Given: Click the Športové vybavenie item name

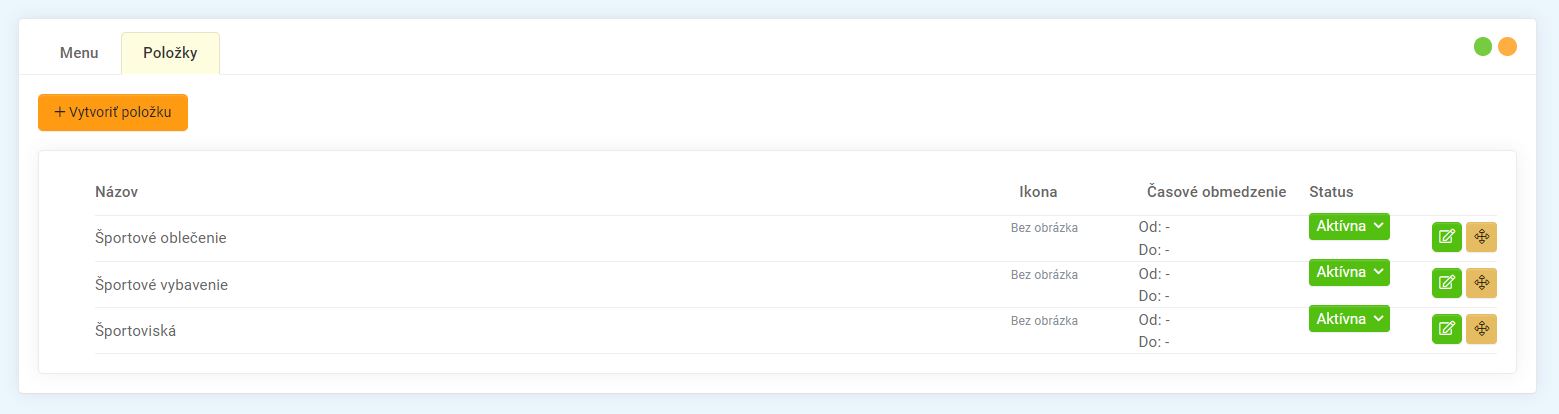Looking at the screenshot, I should pyautogui.click(x=161, y=285).
